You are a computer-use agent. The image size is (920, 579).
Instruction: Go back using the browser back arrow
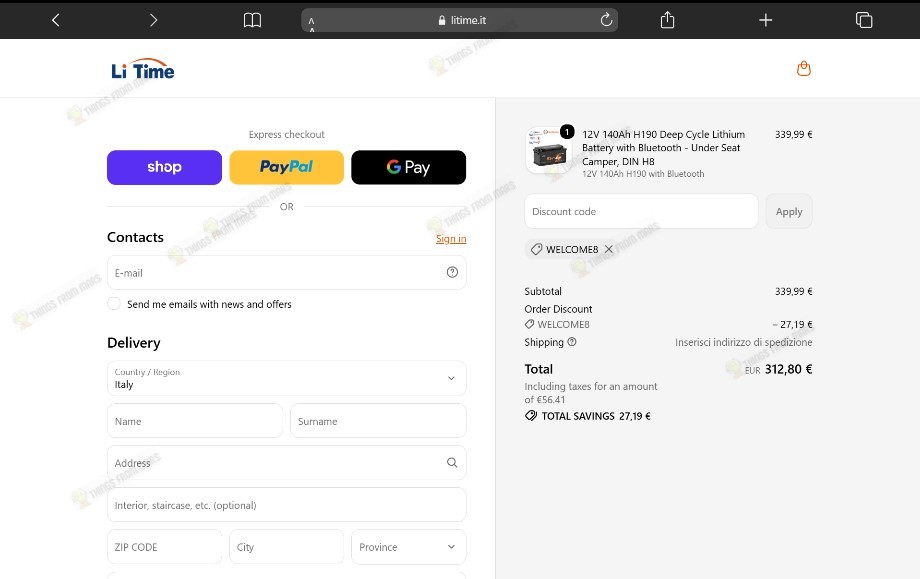tap(56, 20)
